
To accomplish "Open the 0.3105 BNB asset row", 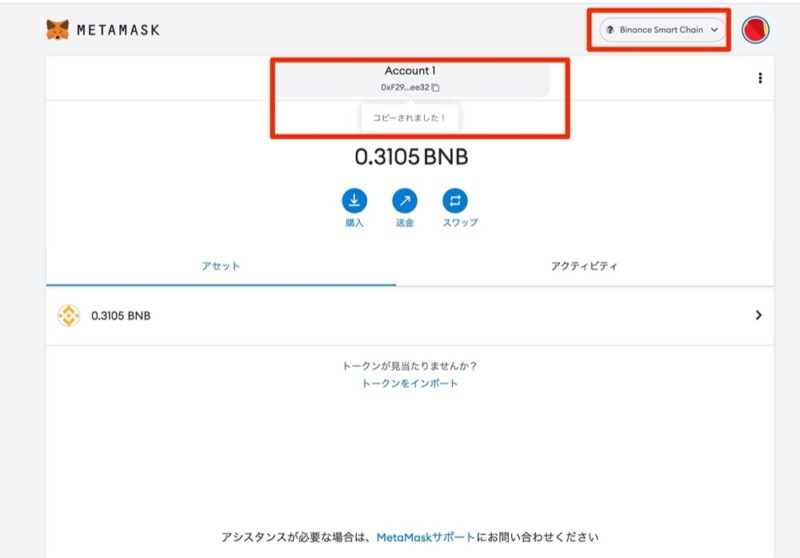I will tap(410, 316).
